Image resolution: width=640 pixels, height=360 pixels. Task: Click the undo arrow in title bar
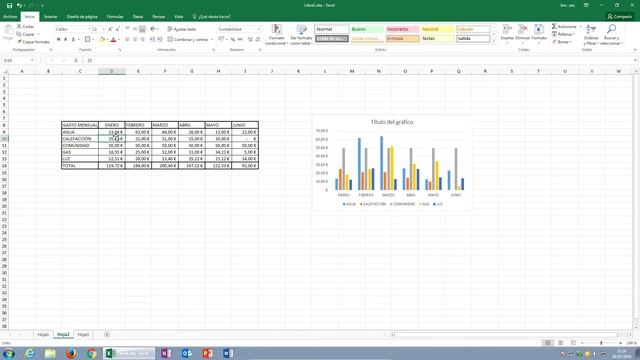(19, 5)
